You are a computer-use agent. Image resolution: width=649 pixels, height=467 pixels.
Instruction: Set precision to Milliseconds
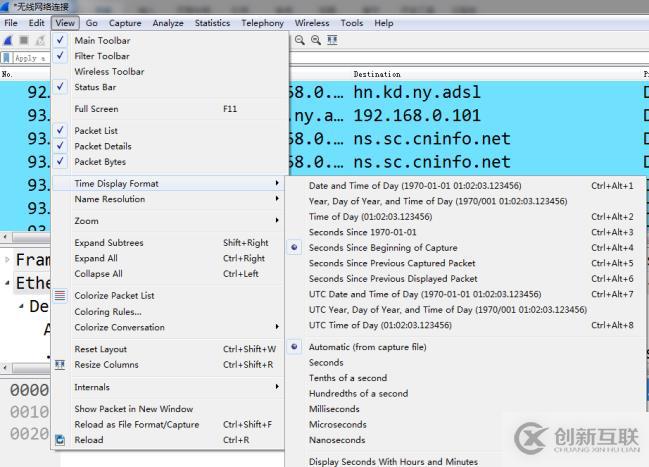pyautogui.click(x=465, y=409)
